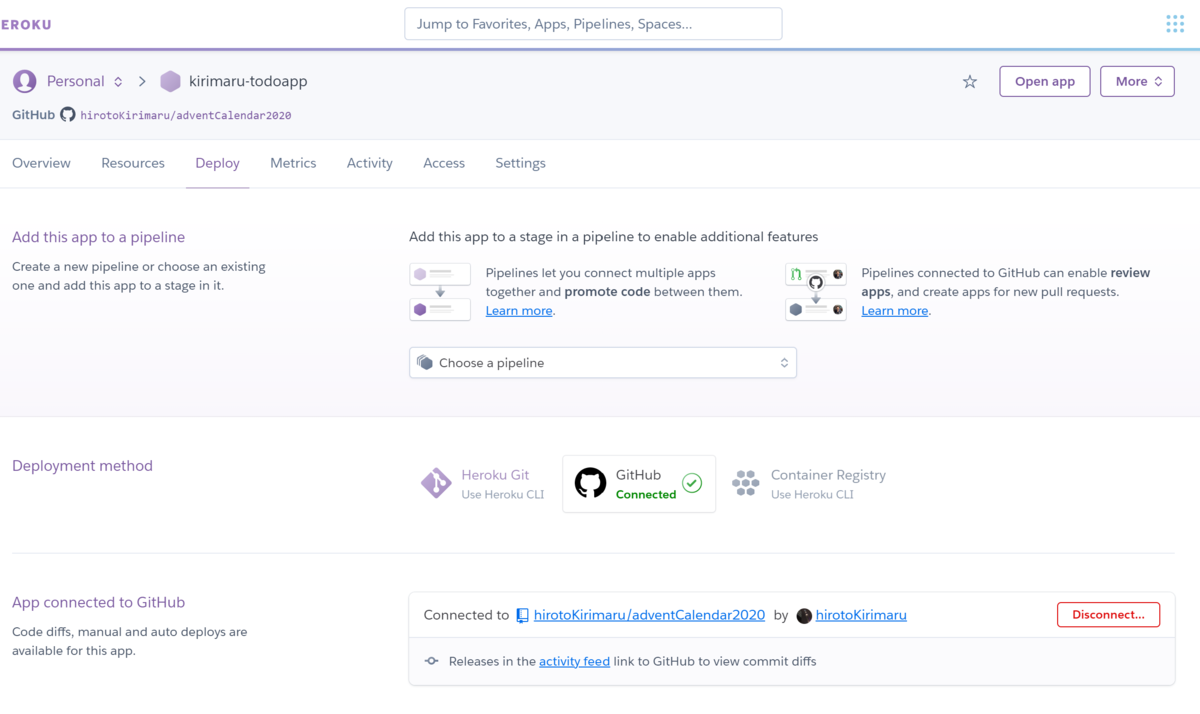
Task: Open hirotoKirimaru/adventCalendar2020 link in Connected to row
Action: pyautogui.click(x=649, y=615)
